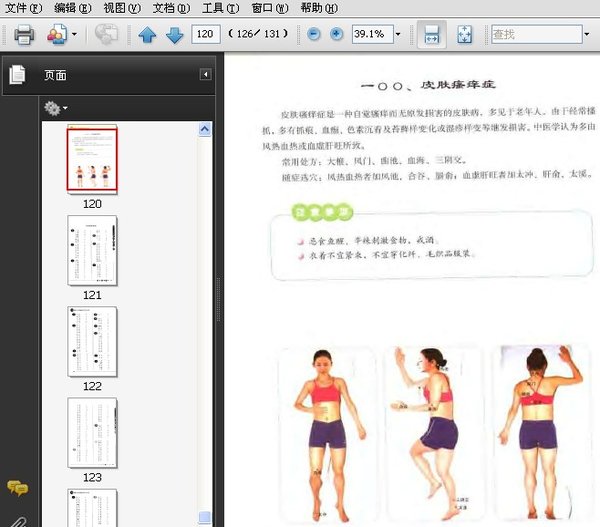The height and width of the screenshot is (527, 600).
Task: Click the zoom percentage field 39.1%
Action: 372,34
